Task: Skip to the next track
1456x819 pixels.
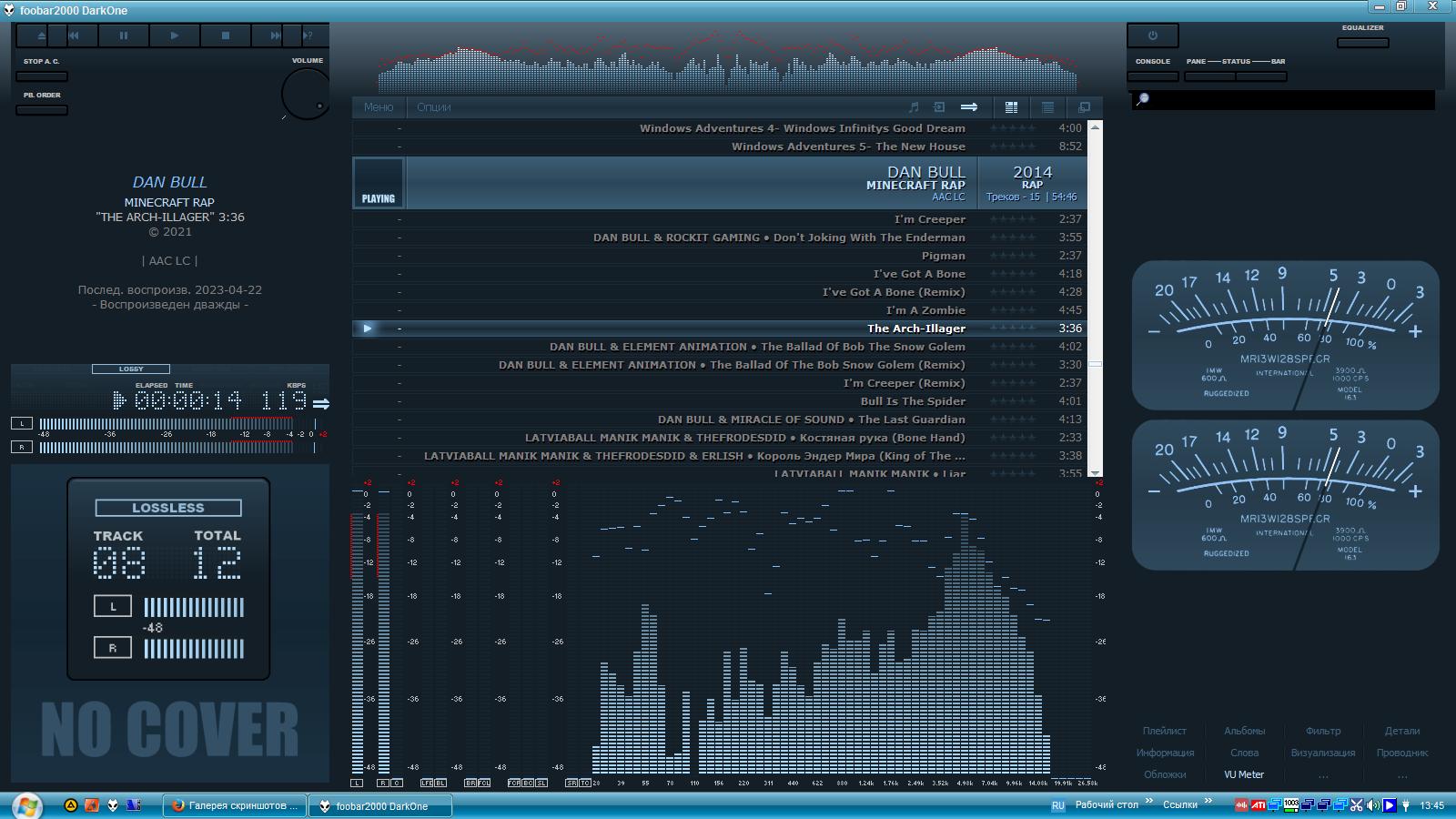Action: coord(274,35)
